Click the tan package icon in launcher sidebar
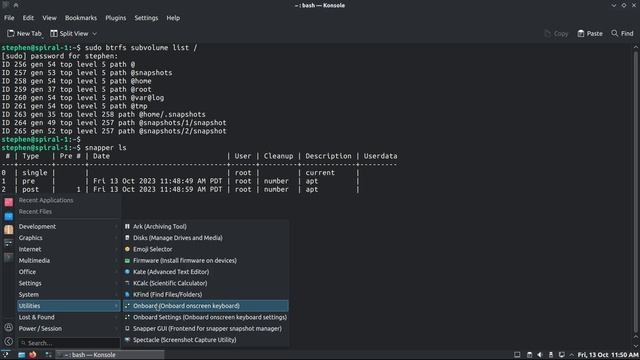 click(x=9, y=229)
